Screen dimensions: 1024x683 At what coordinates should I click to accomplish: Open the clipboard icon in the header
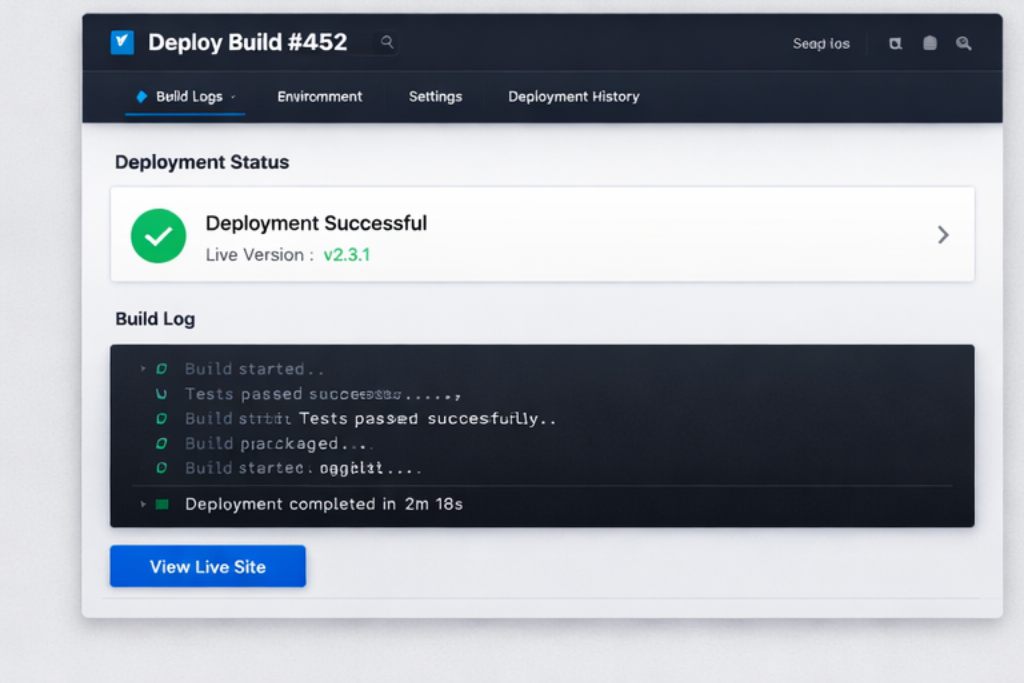[930, 43]
